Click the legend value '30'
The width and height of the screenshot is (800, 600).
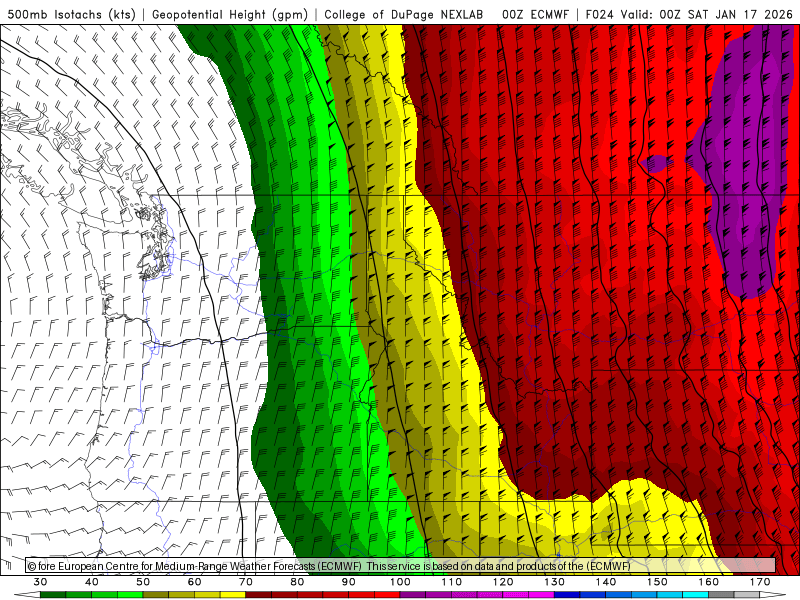pos(40,582)
